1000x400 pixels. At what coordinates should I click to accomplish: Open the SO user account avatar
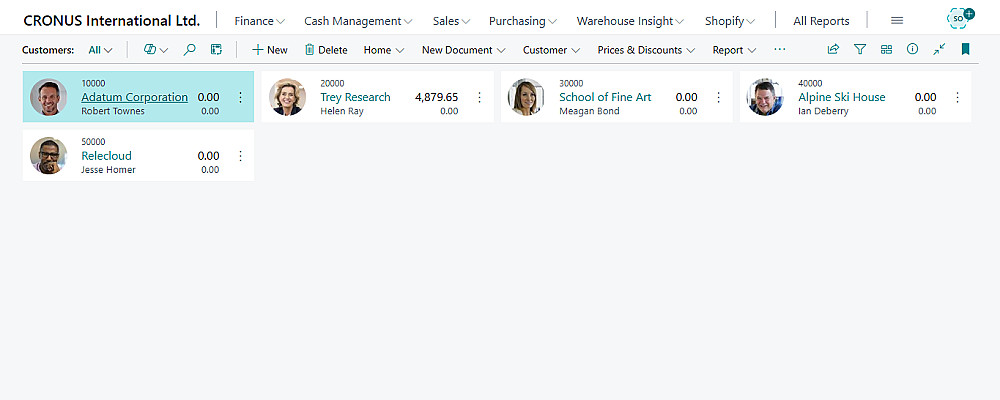point(959,19)
